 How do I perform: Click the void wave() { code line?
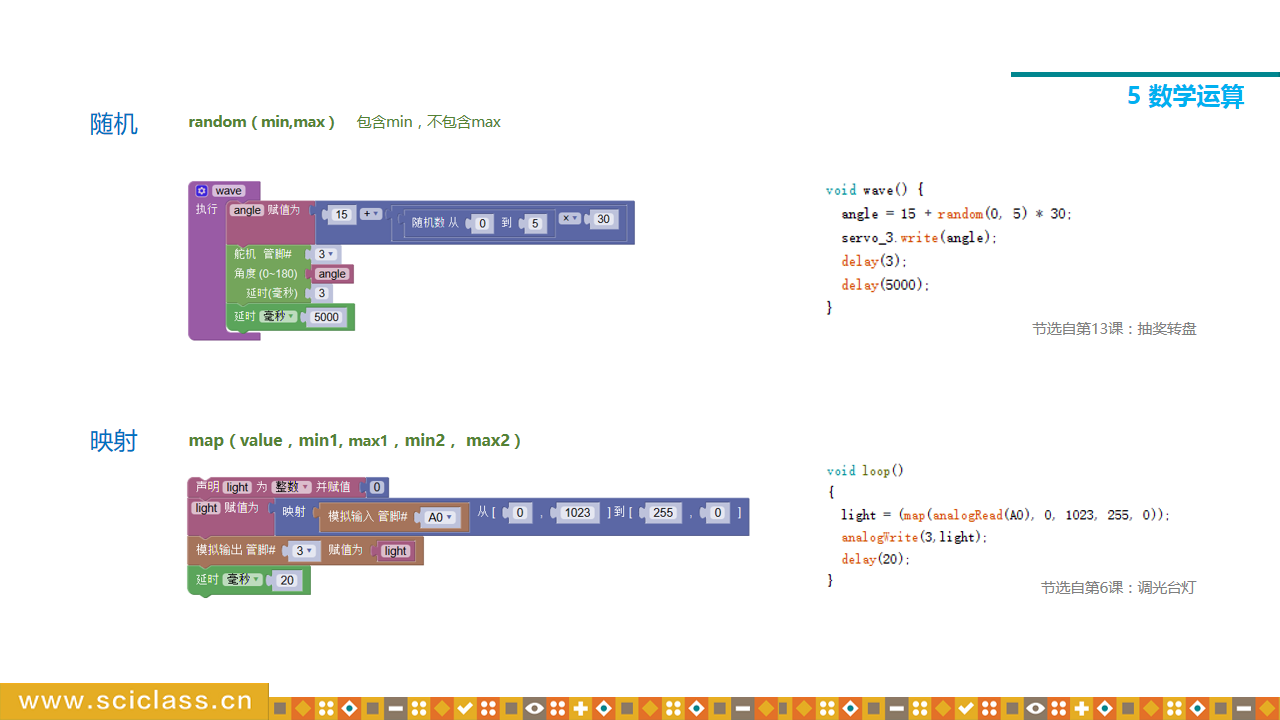click(875, 190)
